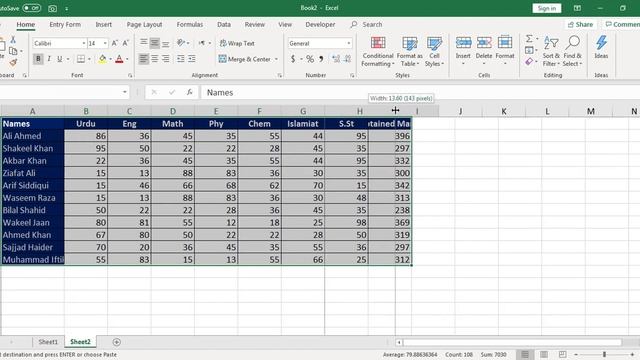
Task: Open the Ideas lightning pane
Action: 601,47
